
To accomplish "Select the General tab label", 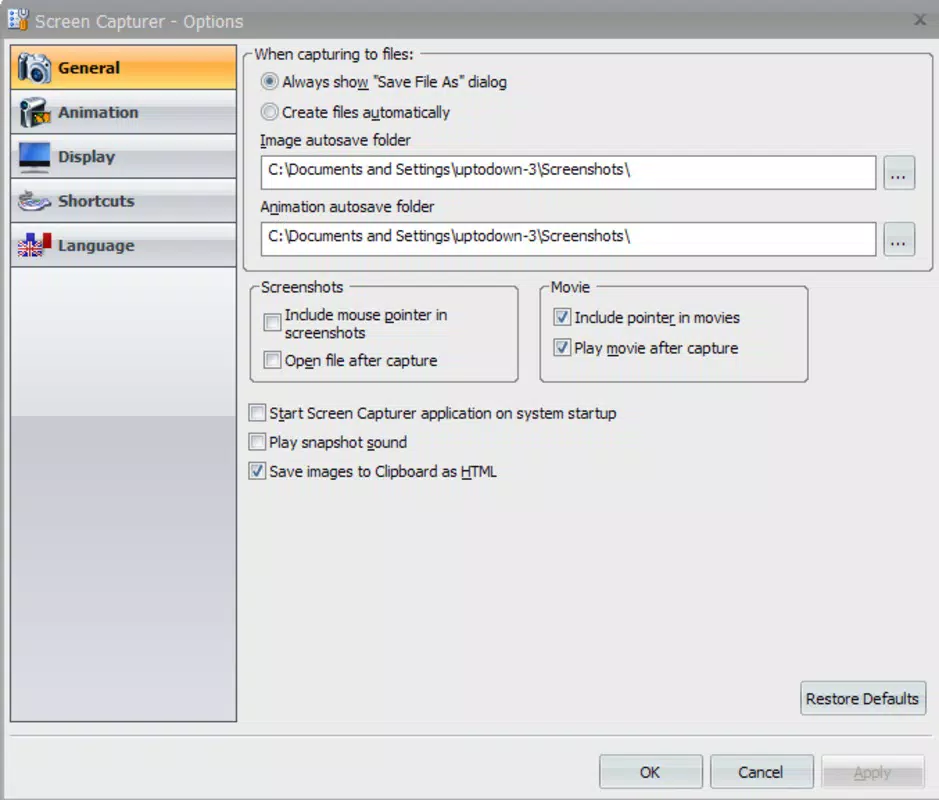I will point(89,68).
